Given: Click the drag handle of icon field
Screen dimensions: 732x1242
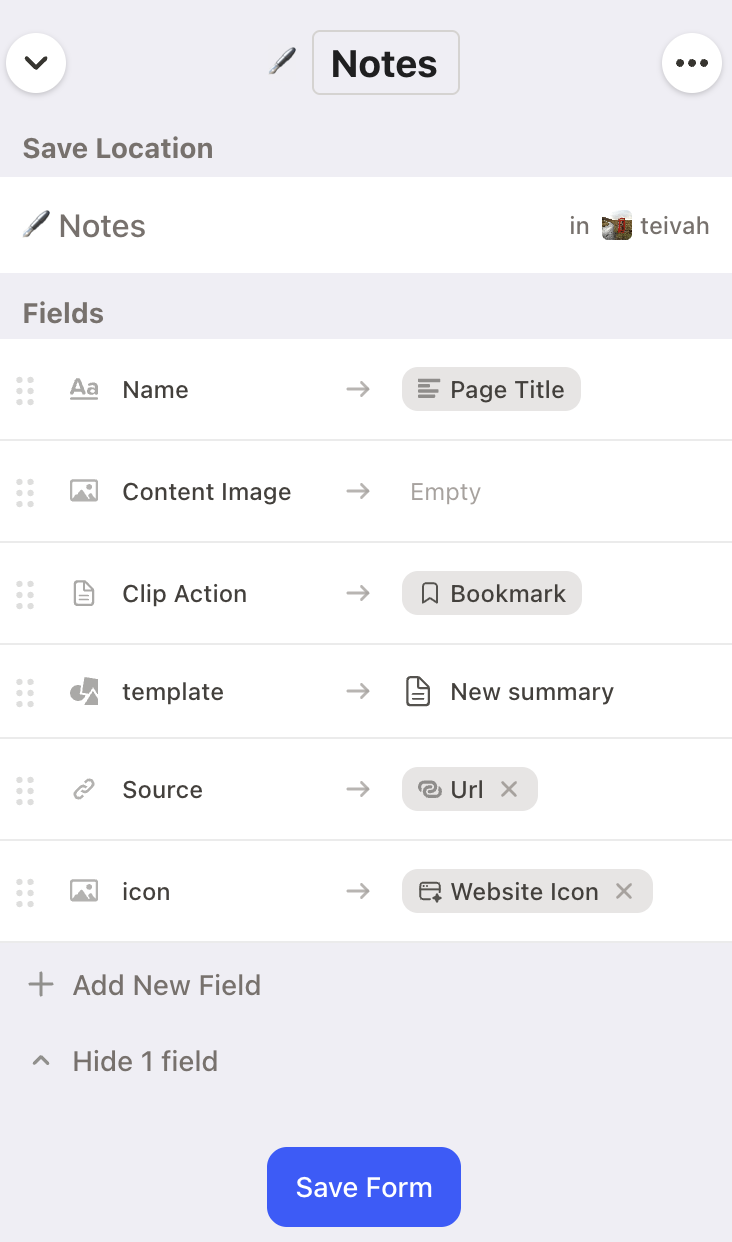Looking at the screenshot, I should (x=25, y=891).
